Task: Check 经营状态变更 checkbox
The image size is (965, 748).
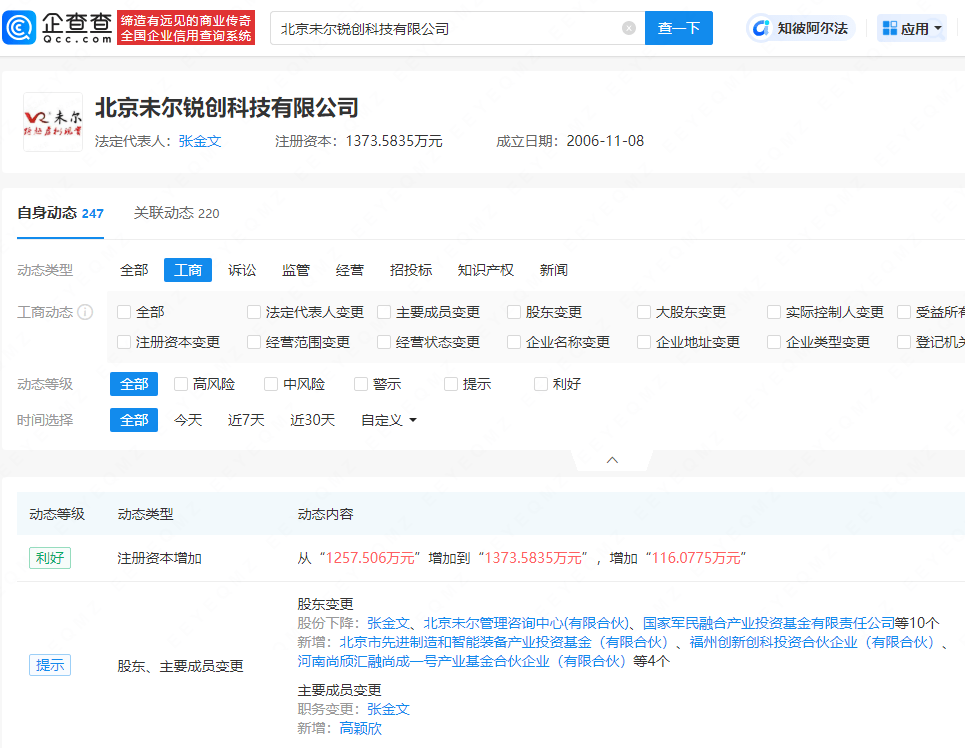Action: [384, 342]
